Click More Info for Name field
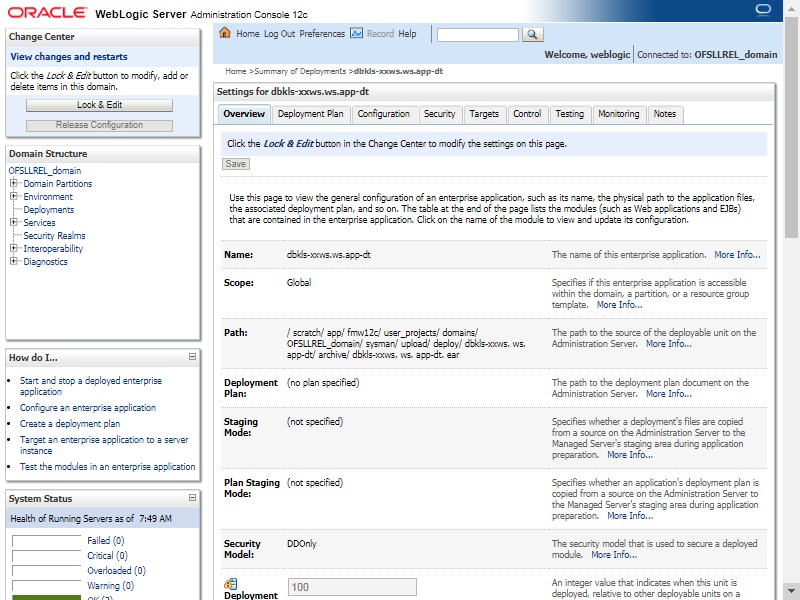 [x=737, y=255]
